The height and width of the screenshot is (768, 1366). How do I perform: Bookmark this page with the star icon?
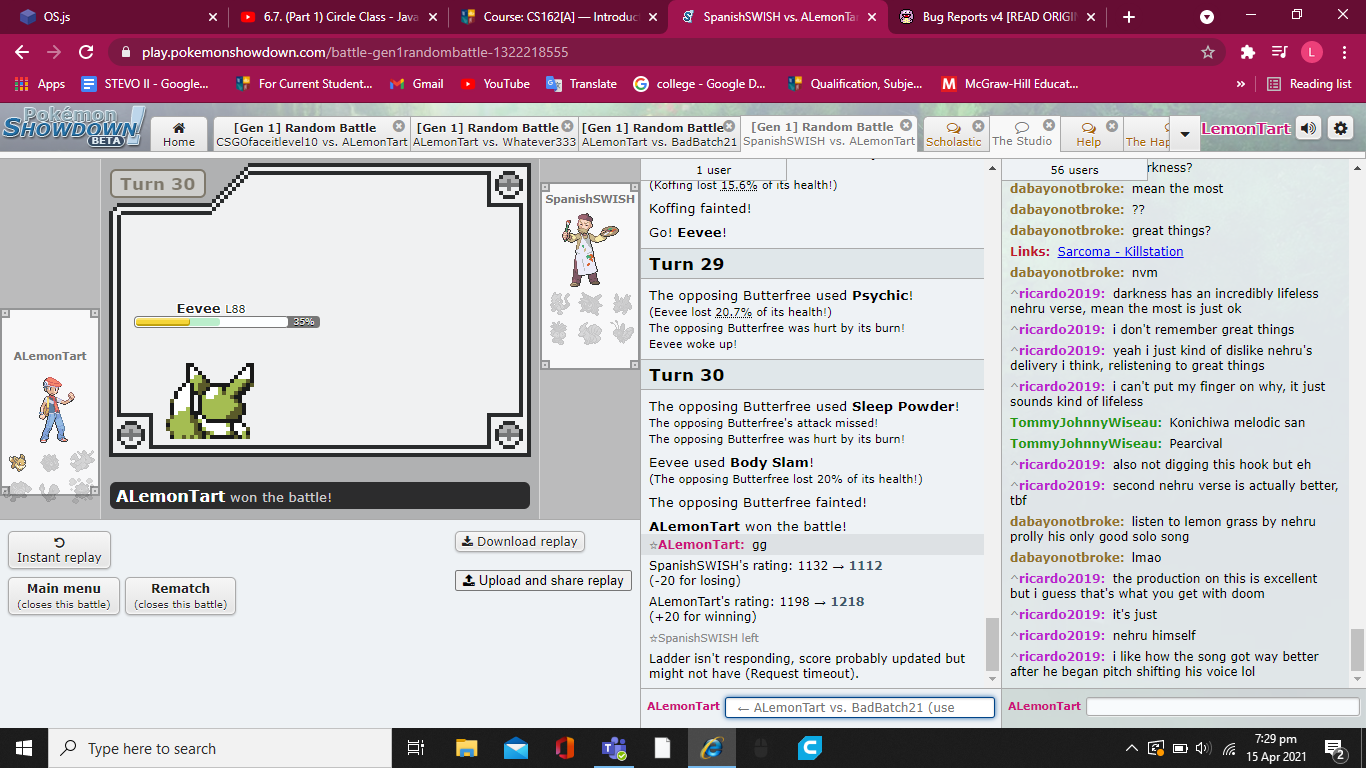1208,52
